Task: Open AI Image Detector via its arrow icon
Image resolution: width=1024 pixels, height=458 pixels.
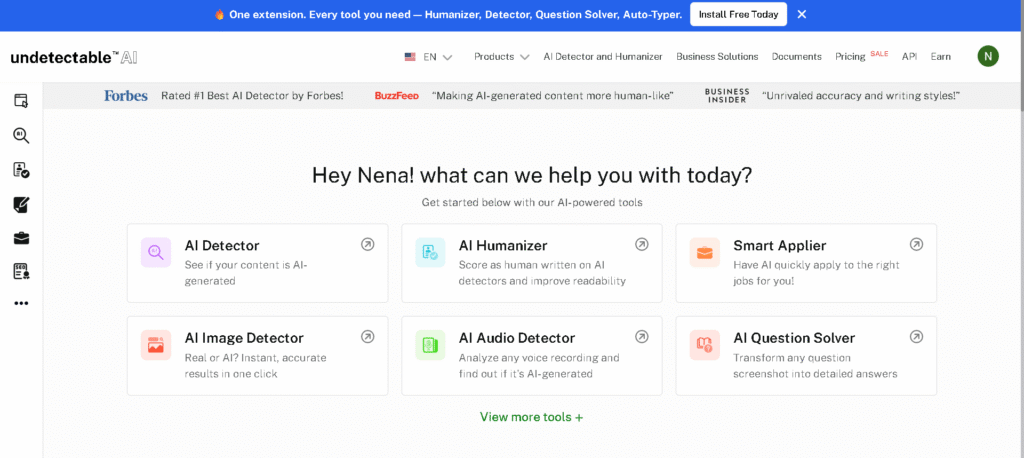Action: [368, 337]
